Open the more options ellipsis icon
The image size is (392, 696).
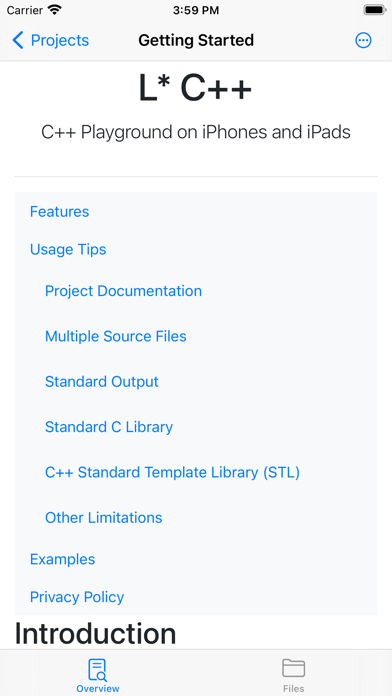pyautogui.click(x=363, y=41)
